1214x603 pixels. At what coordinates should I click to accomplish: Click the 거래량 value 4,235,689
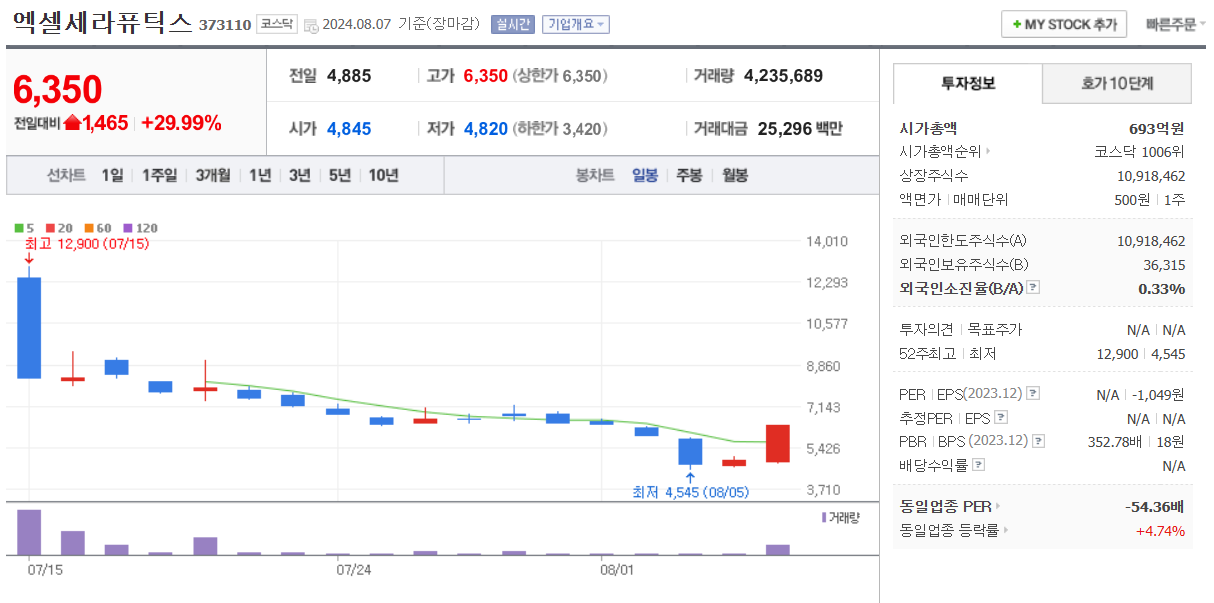784,75
